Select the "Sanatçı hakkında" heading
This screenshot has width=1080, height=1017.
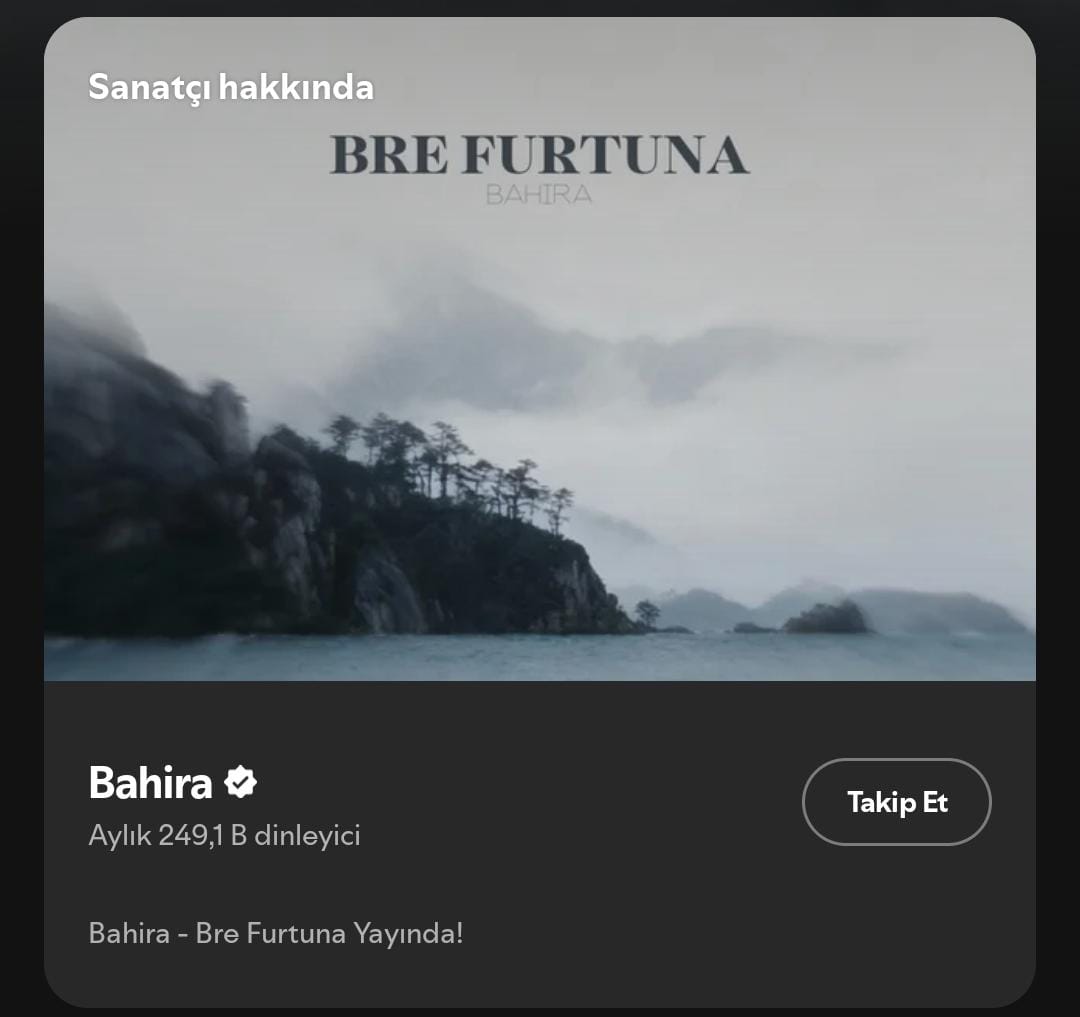(x=231, y=87)
